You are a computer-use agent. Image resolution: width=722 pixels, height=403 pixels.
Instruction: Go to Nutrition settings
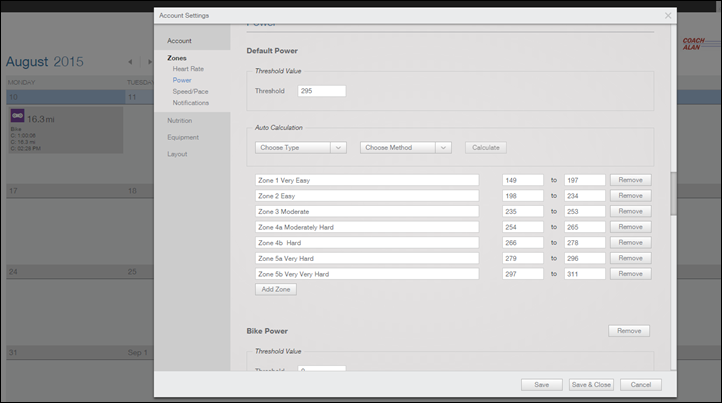pyautogui.click(x=180, y=120)
